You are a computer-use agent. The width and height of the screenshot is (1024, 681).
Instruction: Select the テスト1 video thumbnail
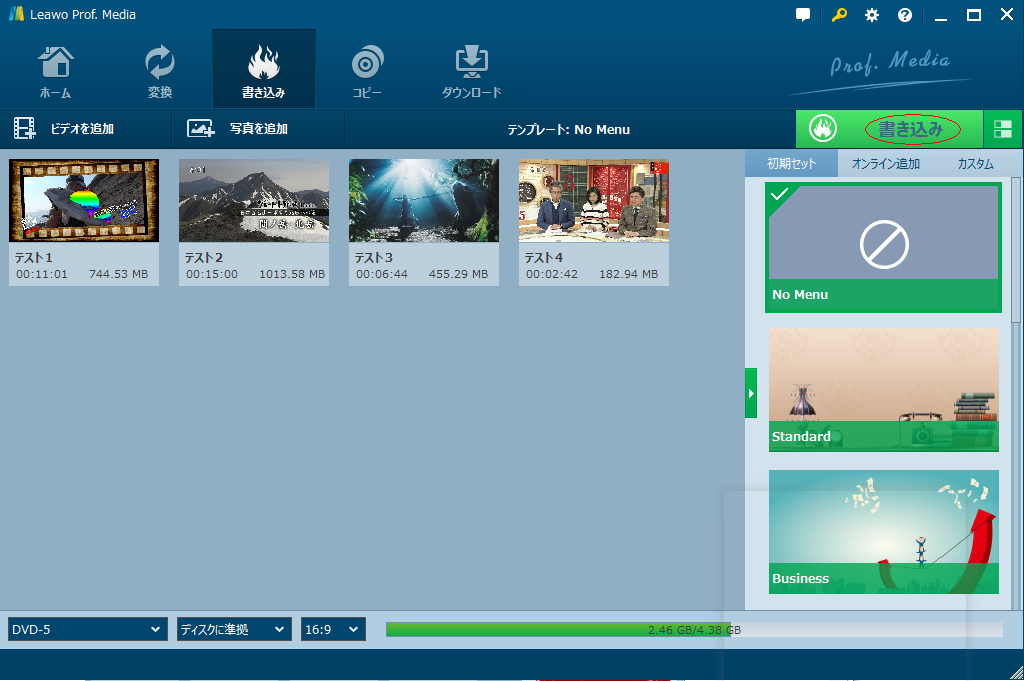pos(84,200)
